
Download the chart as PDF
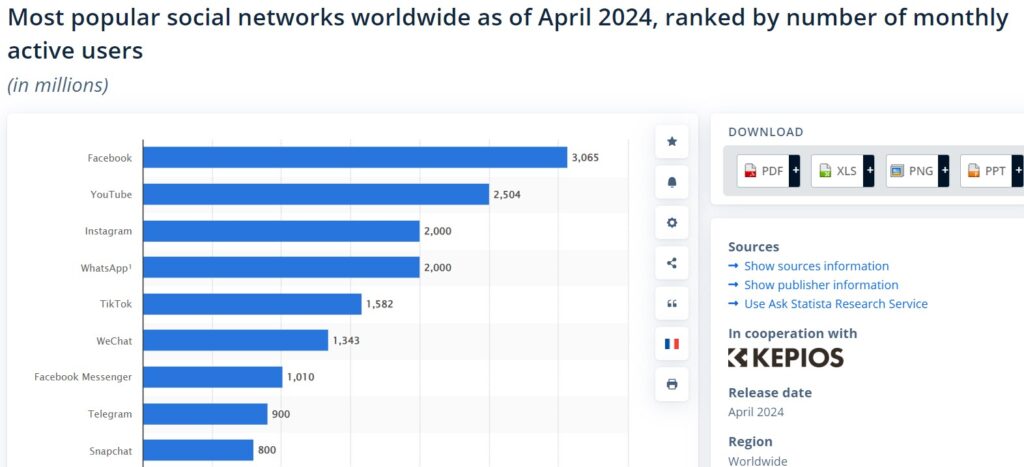[x=763, y=171]
